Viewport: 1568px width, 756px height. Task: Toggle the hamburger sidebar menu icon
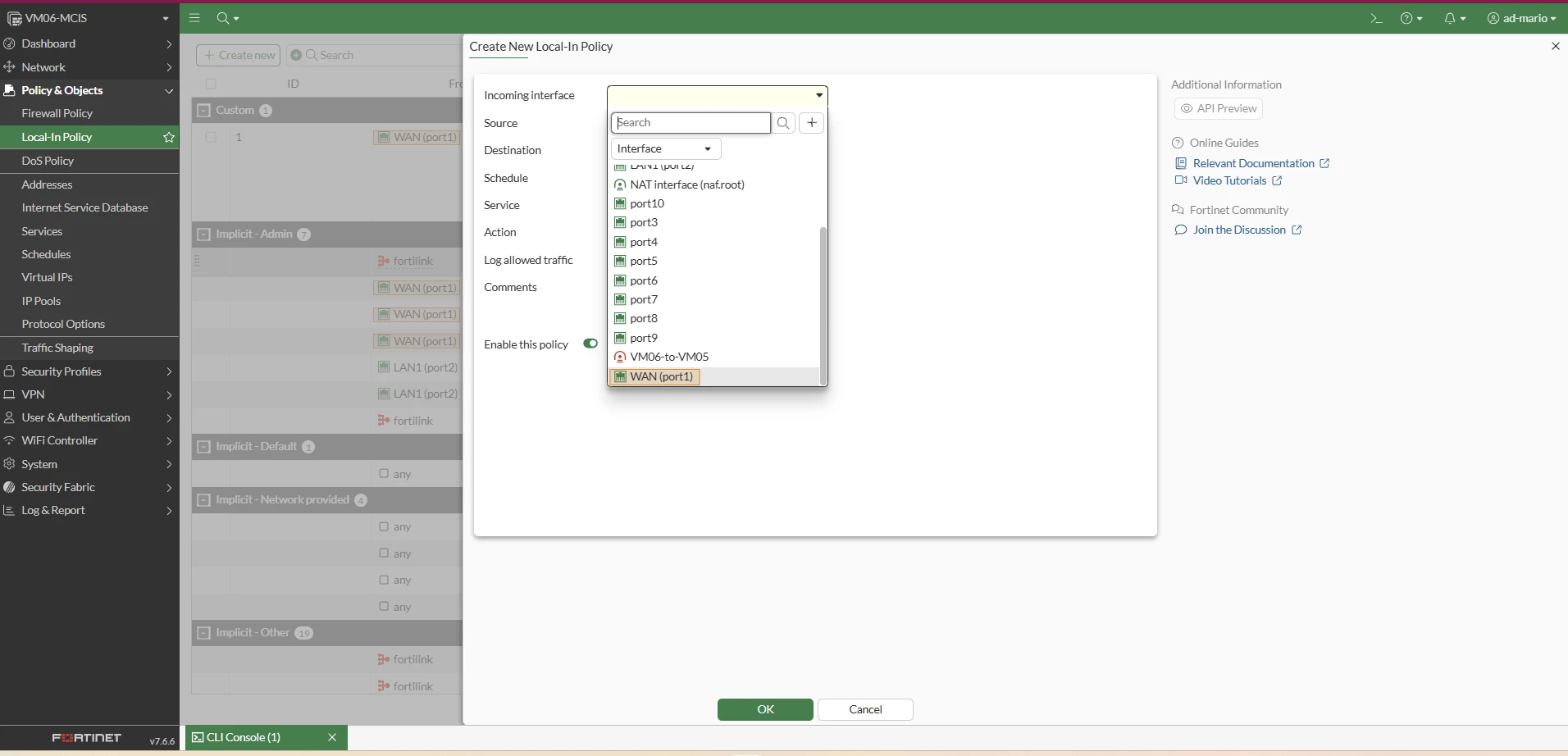pyautogui.click(x=194, y=18)
